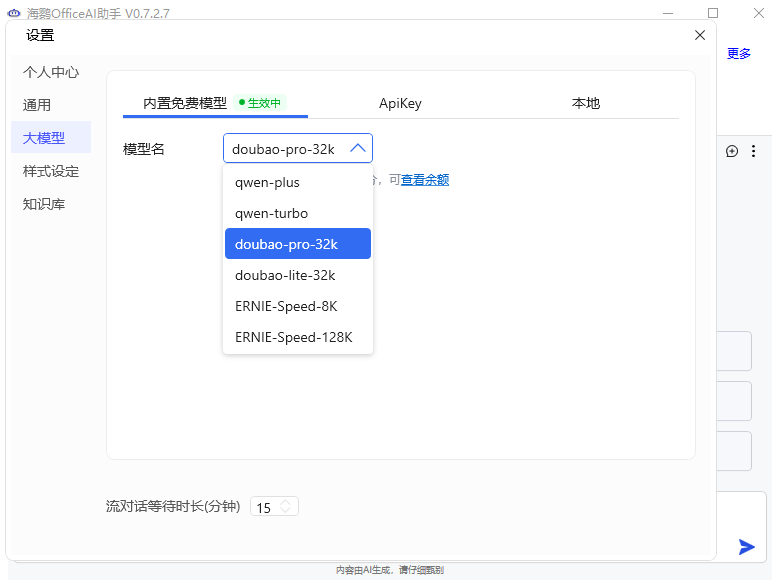The image size is (780, 587).
Task: Close the 海鹦OfficeAI助手 main window
Action: pos(758,13)
